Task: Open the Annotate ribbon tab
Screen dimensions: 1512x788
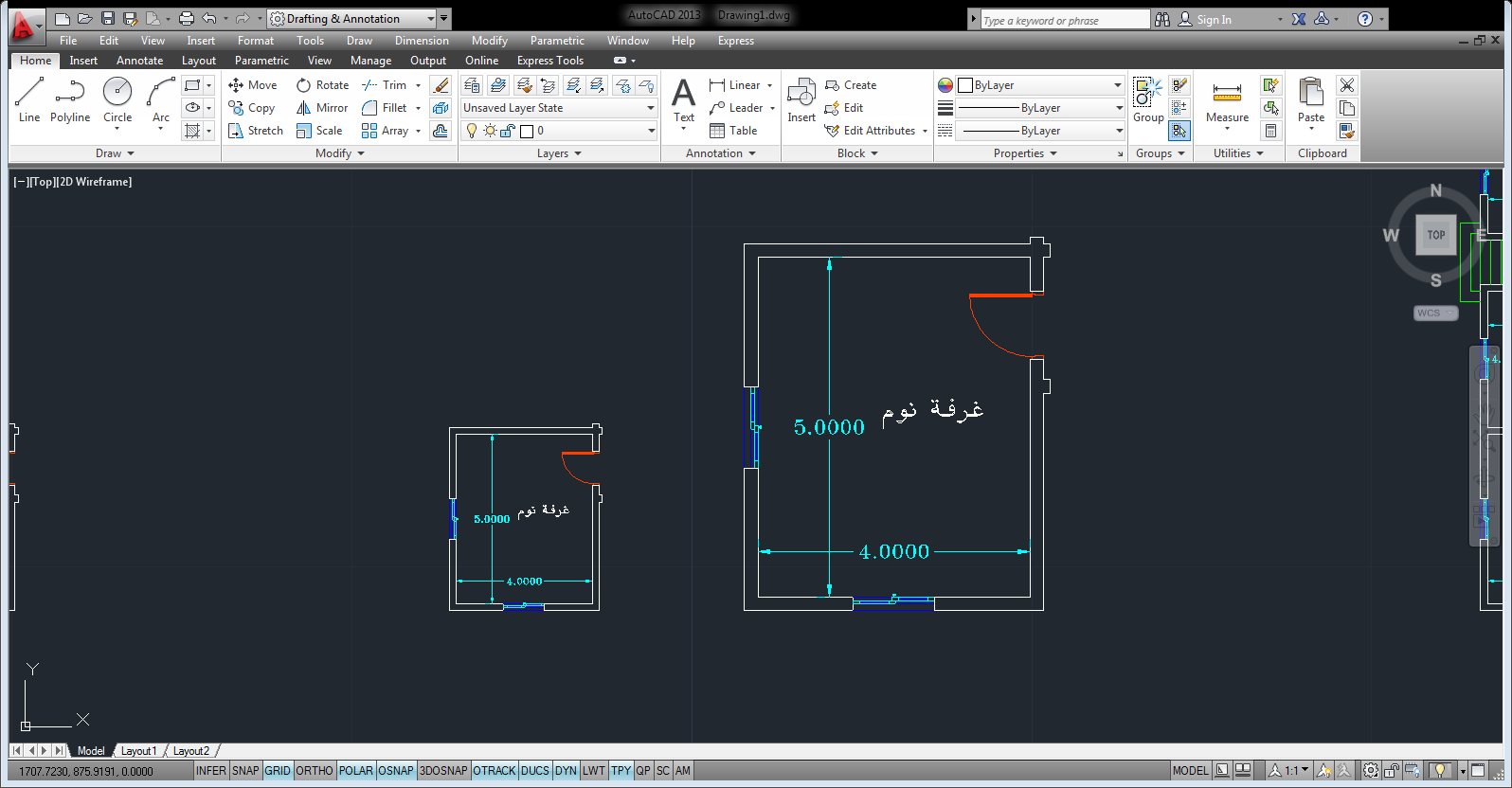Action: pos(139,61)
